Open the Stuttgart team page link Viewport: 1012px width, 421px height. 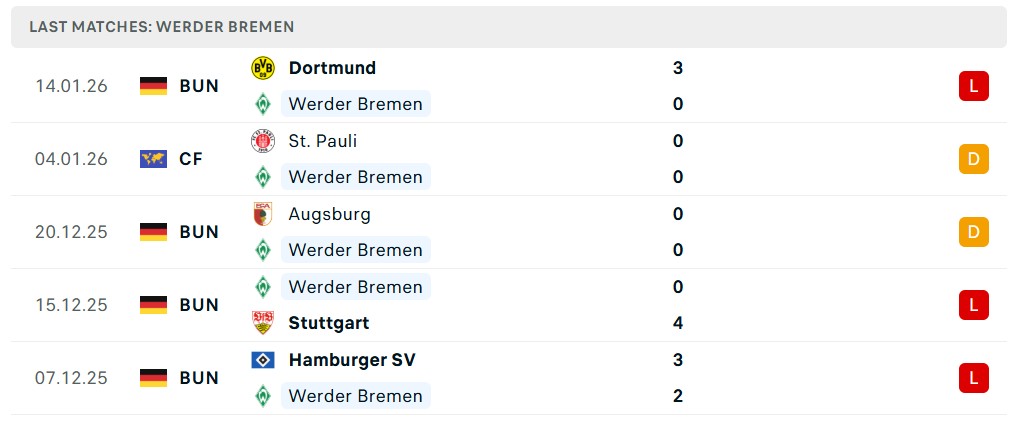point(329,323)
